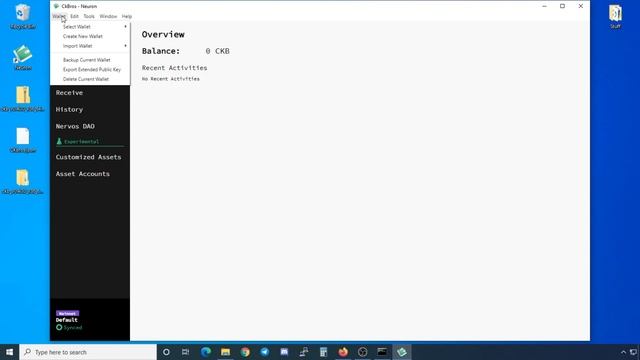Open Asset Accounts in sidebar

(x=83, y=173)
